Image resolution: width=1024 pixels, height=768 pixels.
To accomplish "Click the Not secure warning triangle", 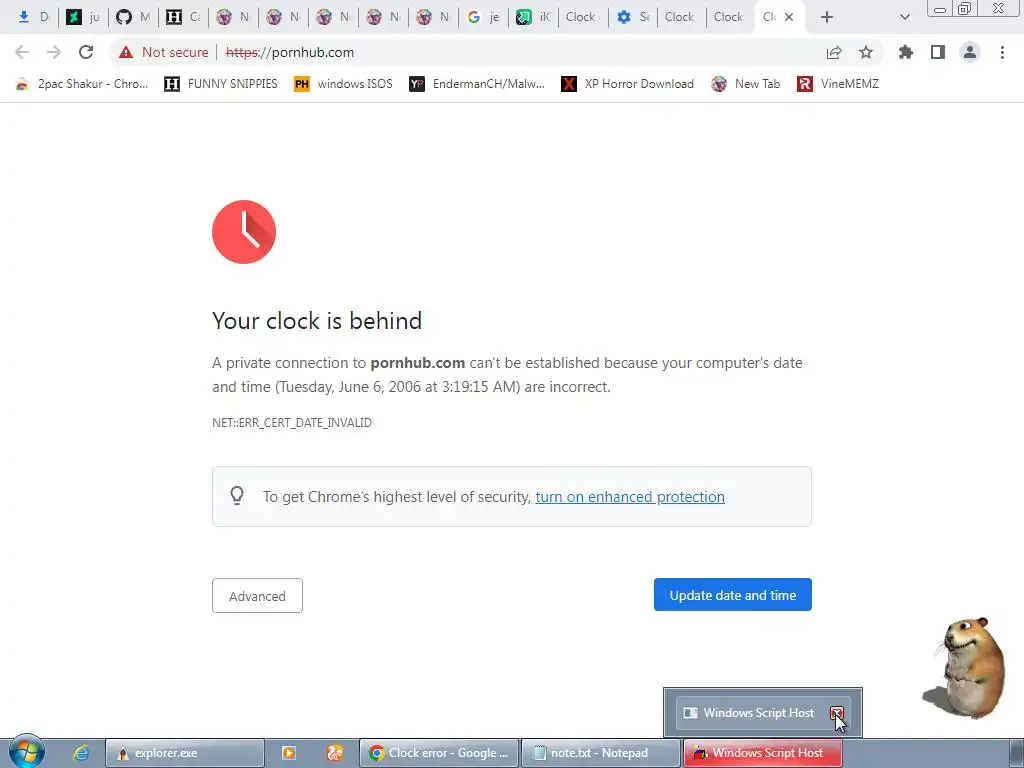I will tap(126, 52).
